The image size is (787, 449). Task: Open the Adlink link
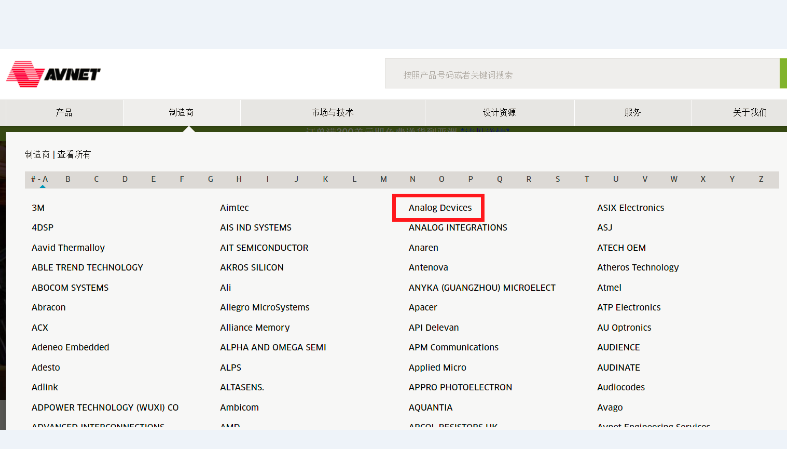click(45, 387)
